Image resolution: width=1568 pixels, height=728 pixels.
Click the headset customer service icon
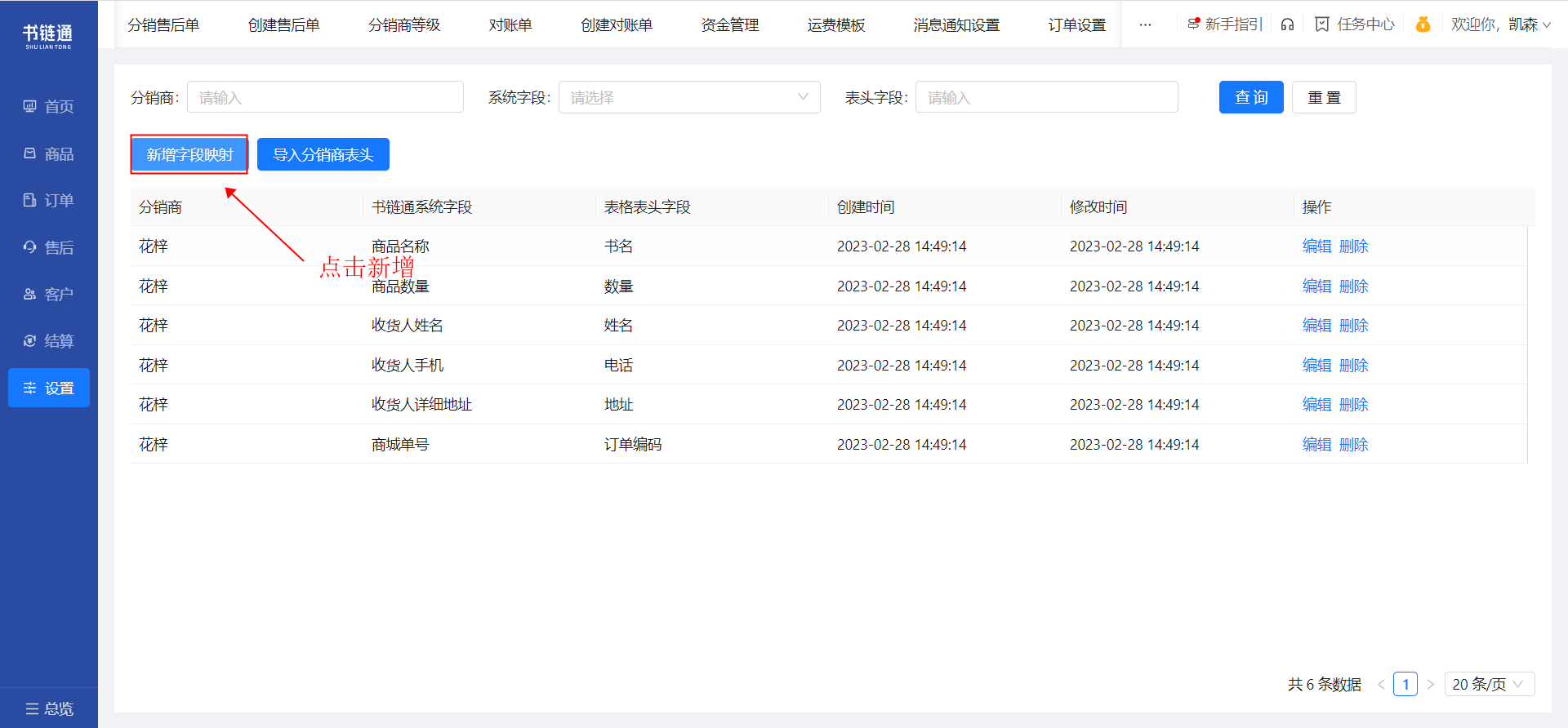[x=1288, y=24]
